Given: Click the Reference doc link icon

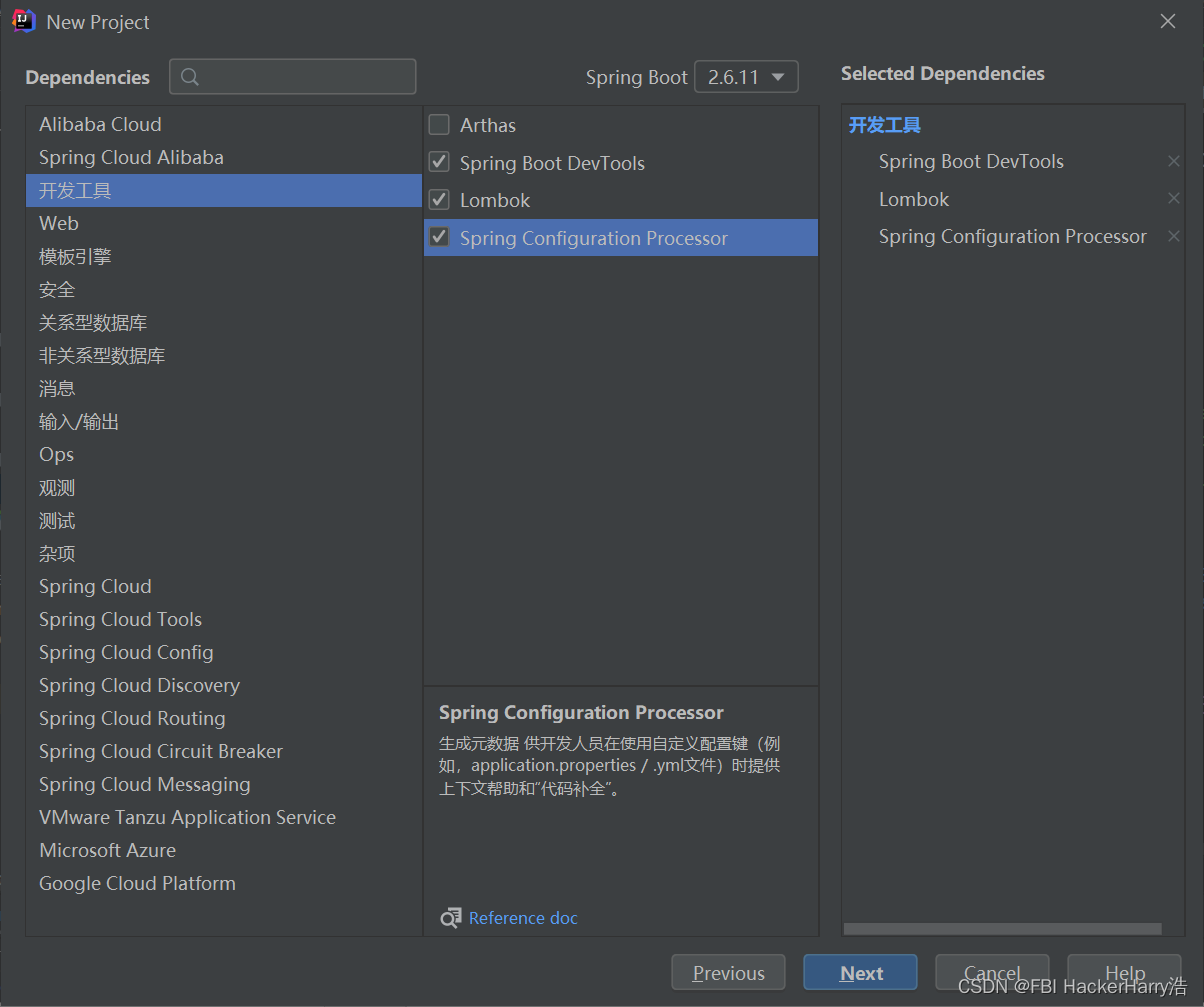Looking at the screenshot, I should click(x=451, y=918).
